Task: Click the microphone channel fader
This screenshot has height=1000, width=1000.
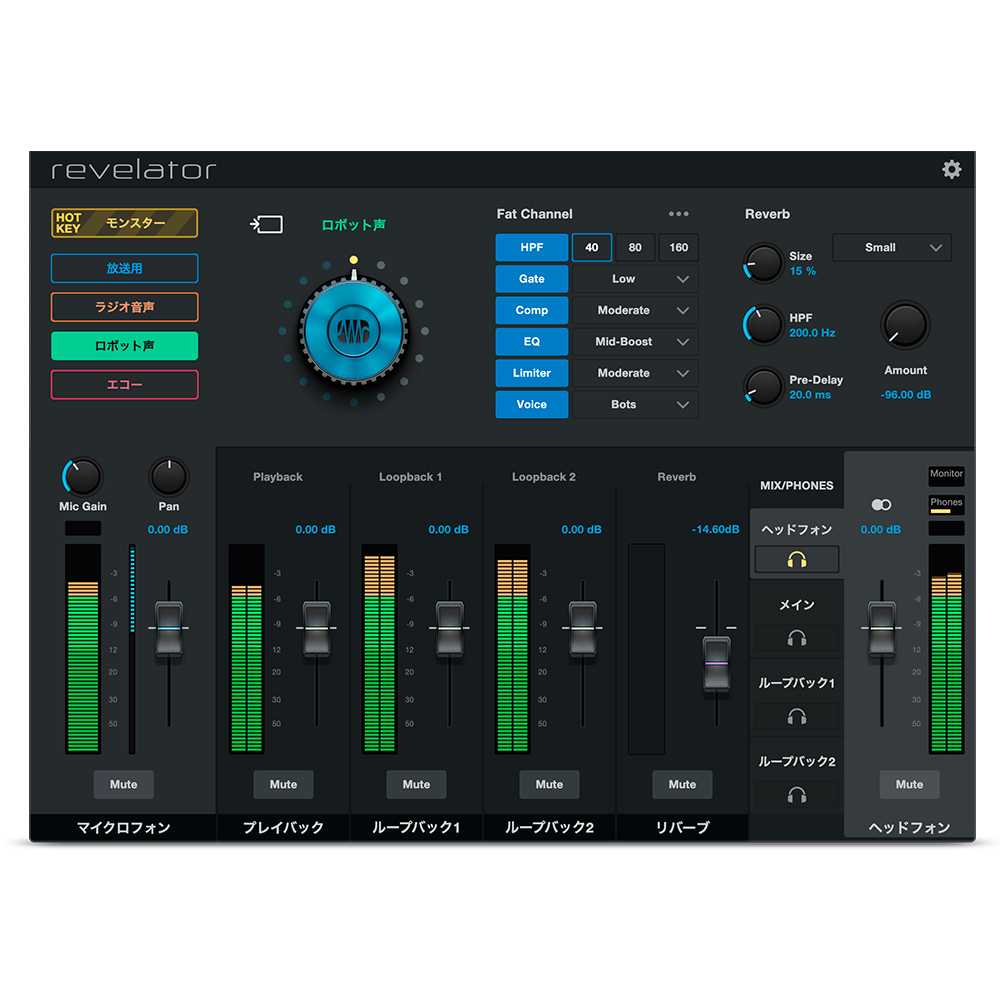Action: [169, 629]
